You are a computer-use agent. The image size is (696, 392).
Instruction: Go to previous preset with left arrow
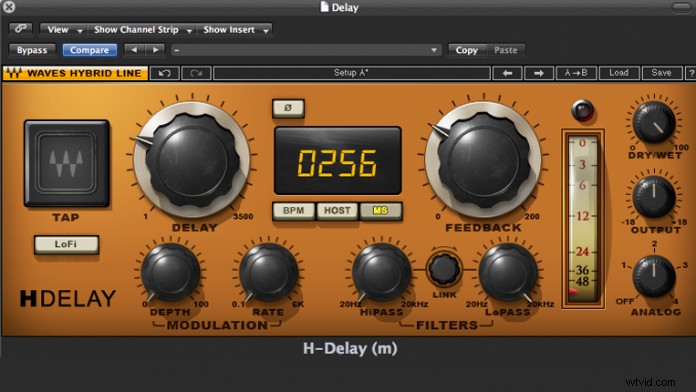click(x=507, y=73)
